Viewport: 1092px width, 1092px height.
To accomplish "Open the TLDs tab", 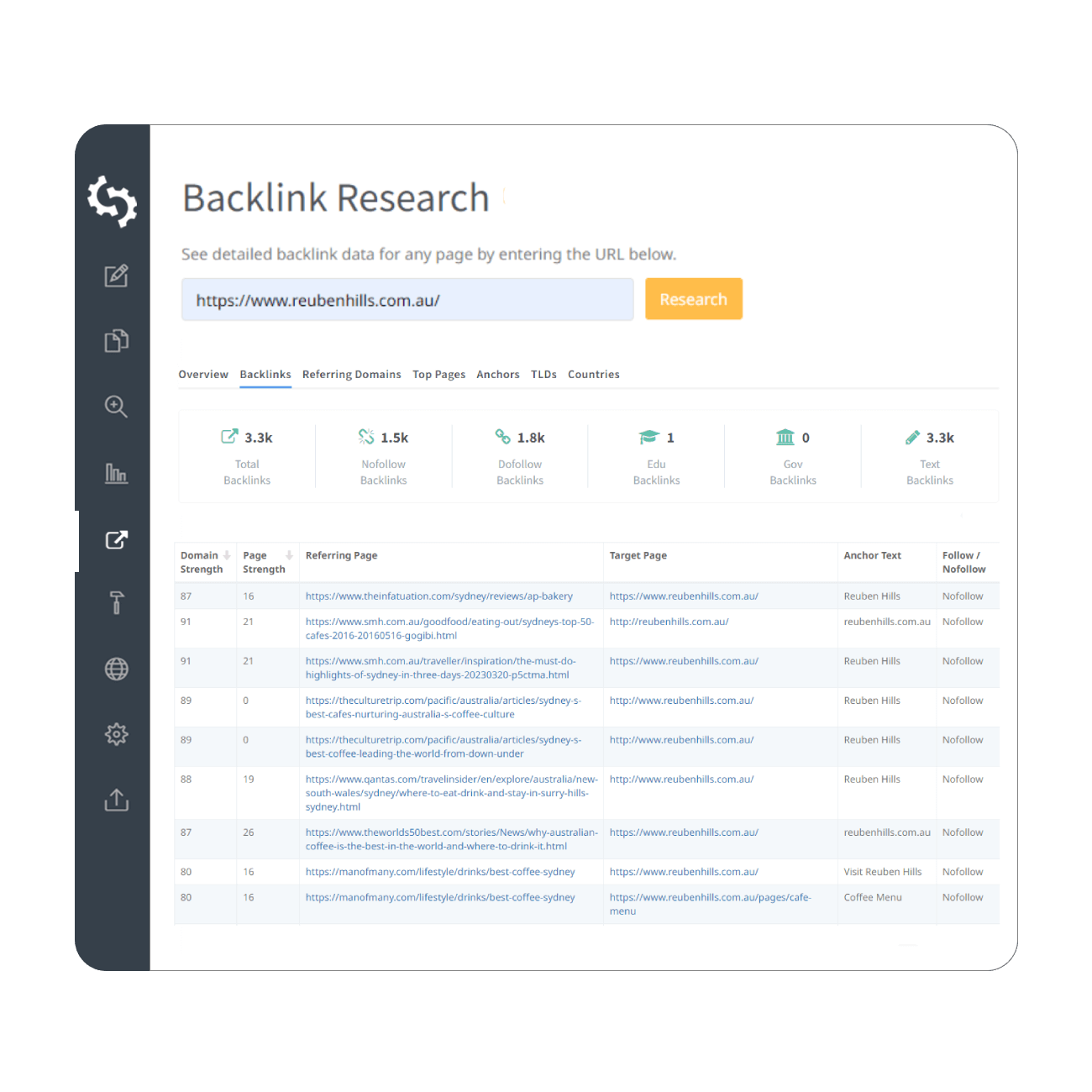I will click(x=543, y=375).
